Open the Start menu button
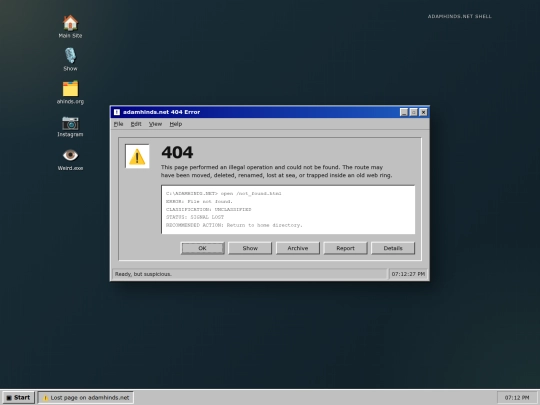 (x=19, y=397)
